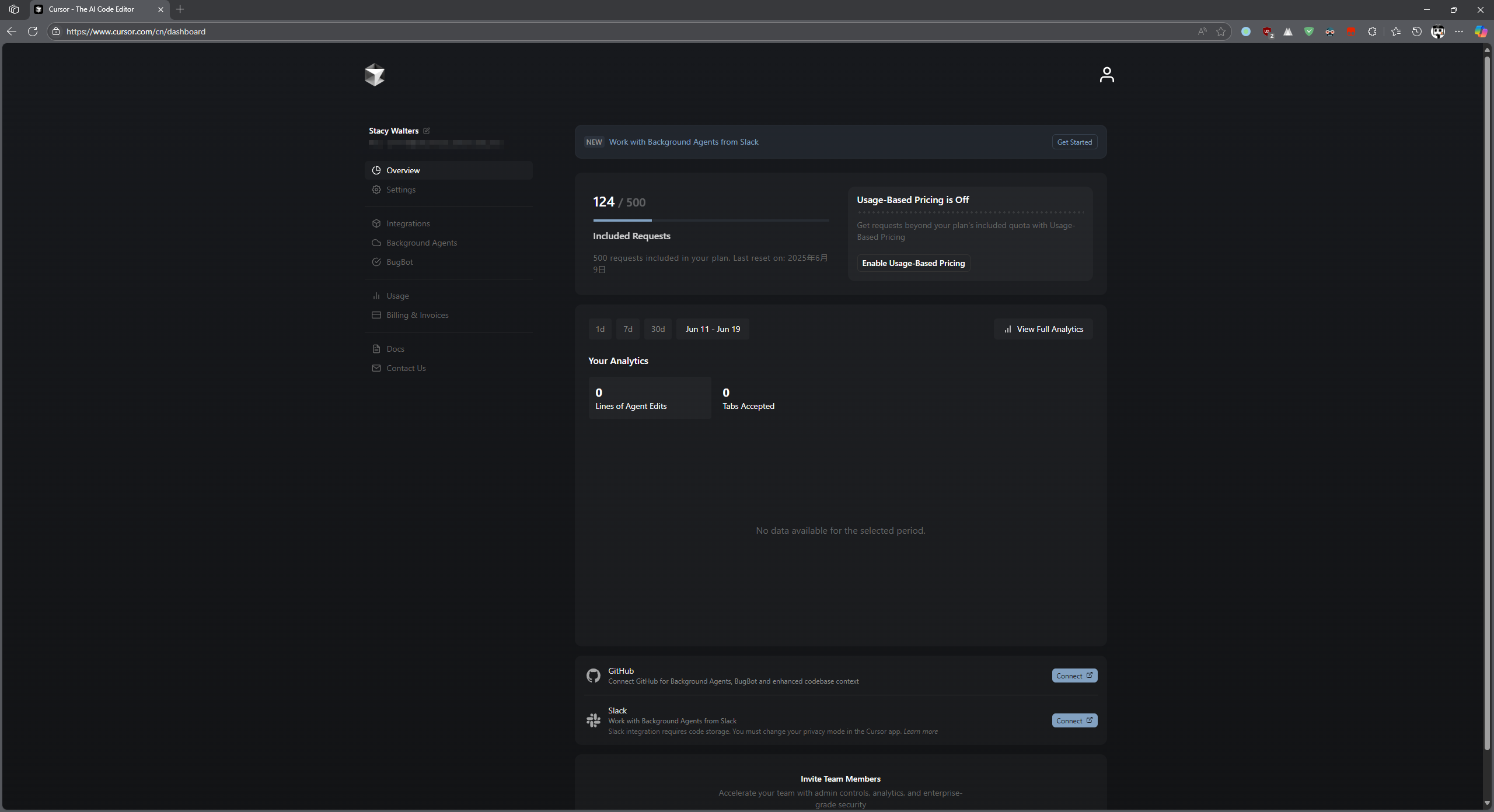Click the browser Back arrow
The width and height of the screenshot is (1494, 812).
tap(12, 32)
